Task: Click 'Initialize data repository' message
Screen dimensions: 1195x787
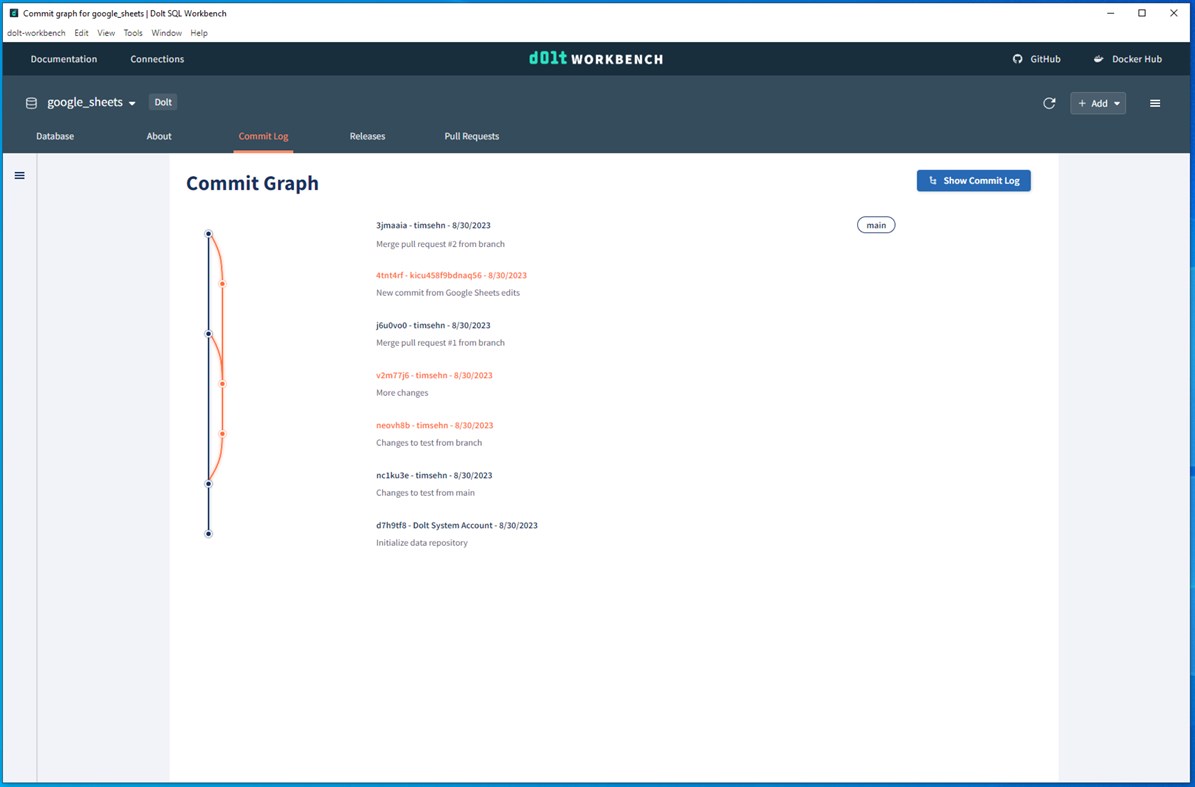Action: pos(421,543)
